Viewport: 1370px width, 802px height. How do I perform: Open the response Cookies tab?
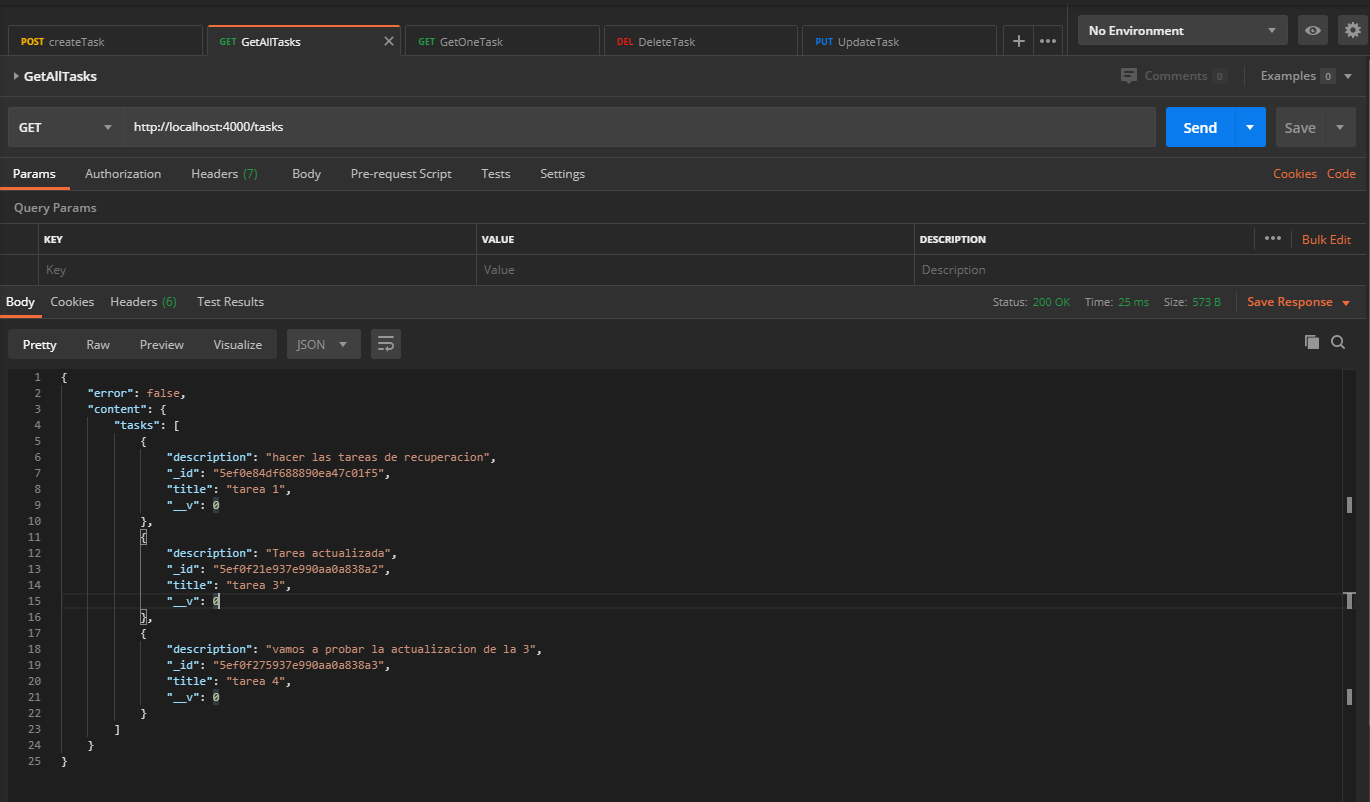pyautogui.click(x=72, y=302)
